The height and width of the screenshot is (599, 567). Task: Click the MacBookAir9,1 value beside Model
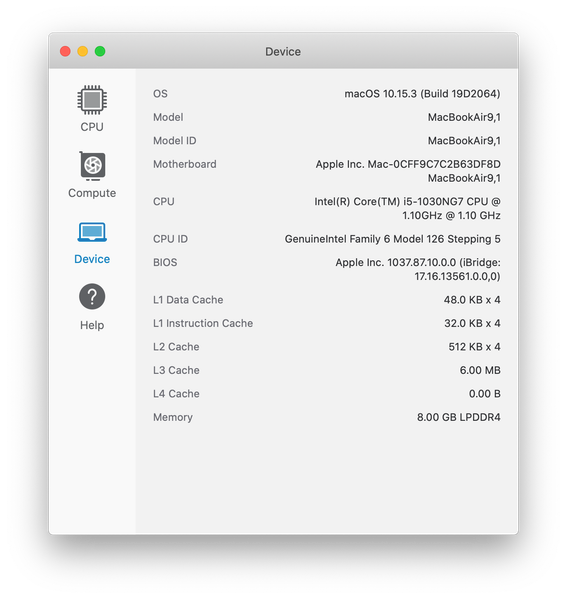coord(464,117)
